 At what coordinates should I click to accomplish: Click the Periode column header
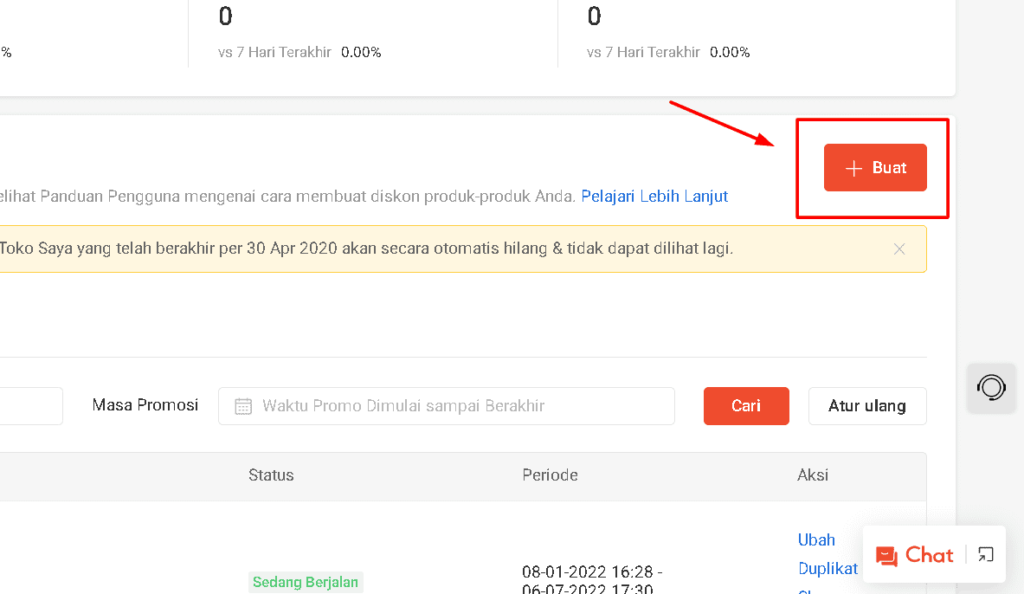point(550,475)
